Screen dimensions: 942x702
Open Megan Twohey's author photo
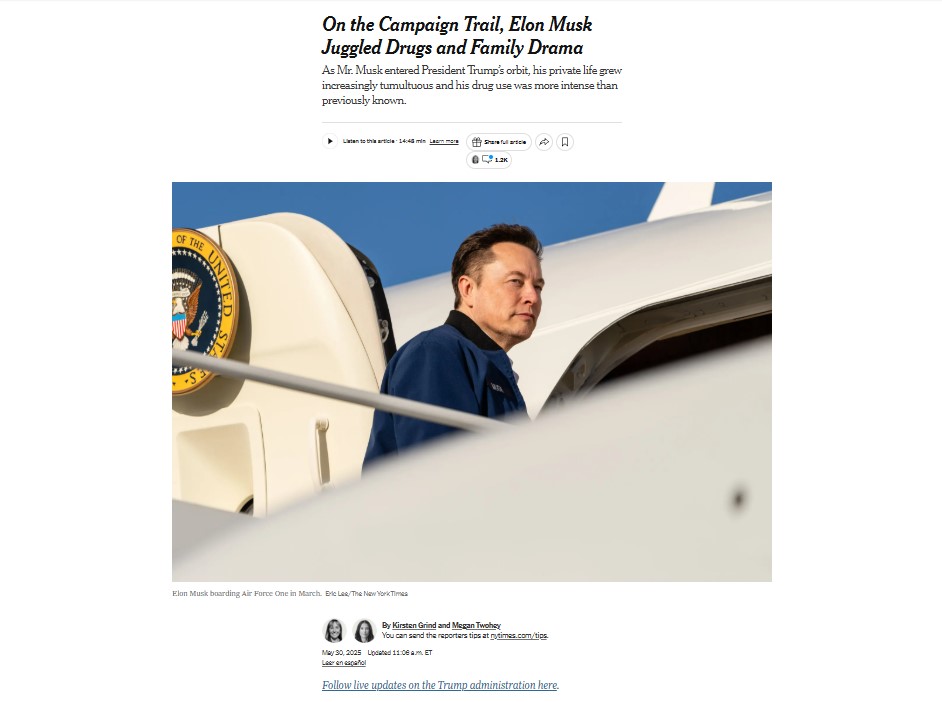(364, 631)
